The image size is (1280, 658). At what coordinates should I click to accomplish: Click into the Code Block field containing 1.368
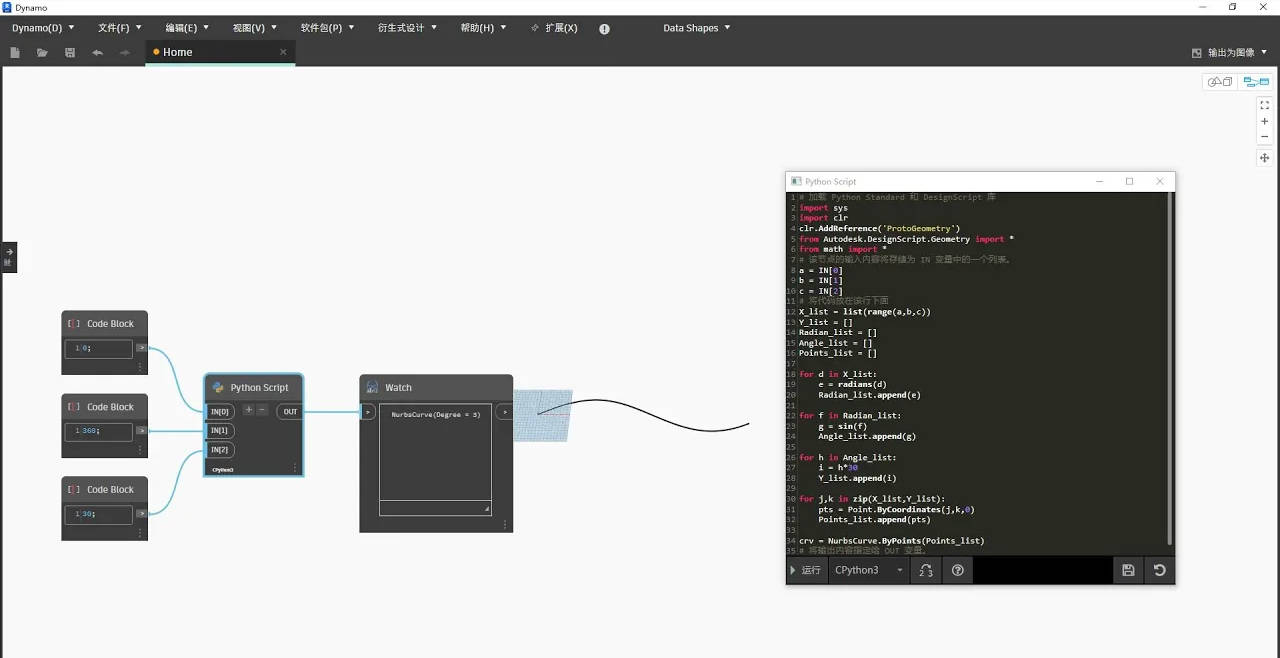click(97, 431)
